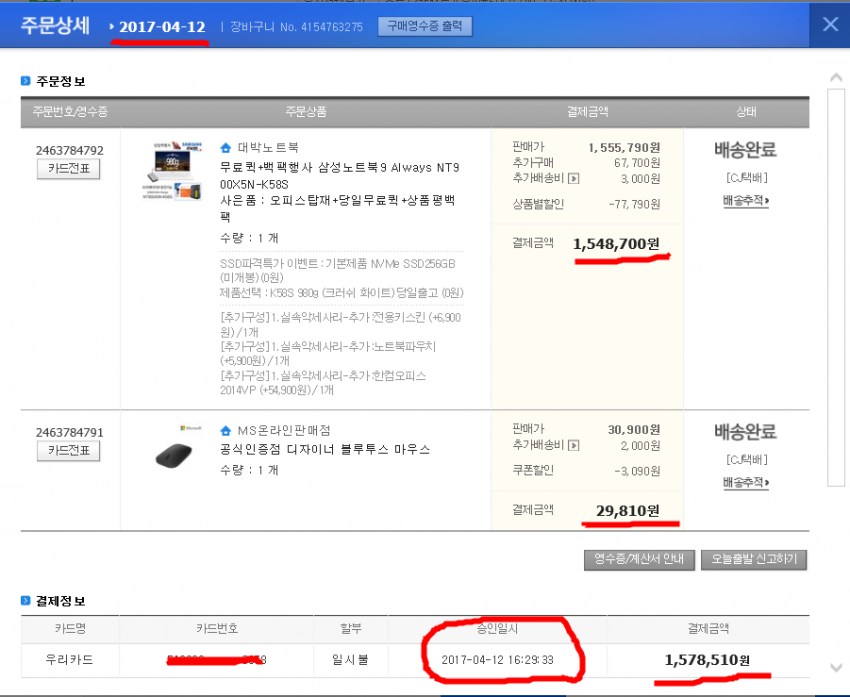Open the MS온라인판매점 seller store link
The width and height of the screenshot is (850, 697).
click(x=284, y=430)
